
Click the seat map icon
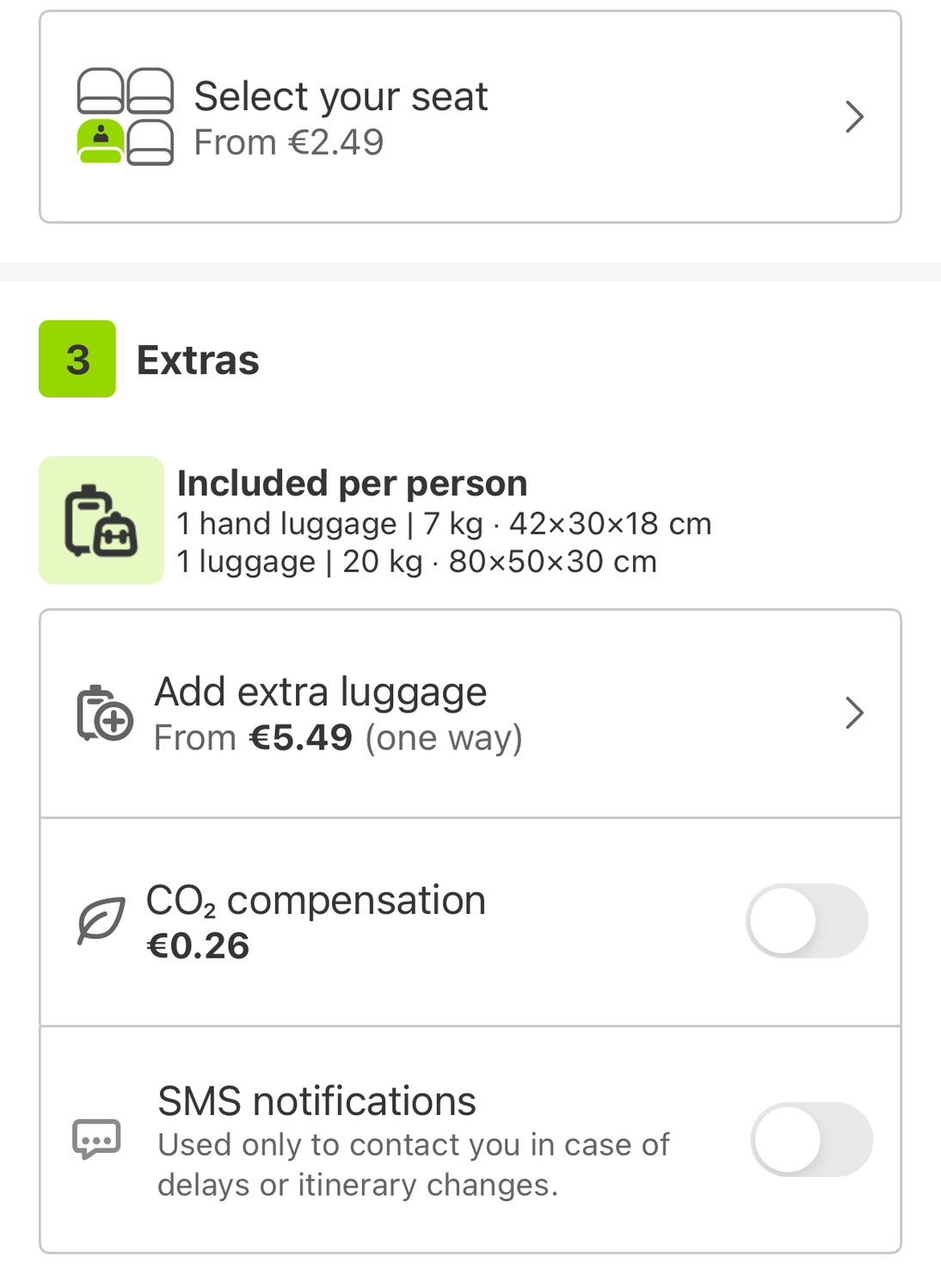(x=126, y=116)
